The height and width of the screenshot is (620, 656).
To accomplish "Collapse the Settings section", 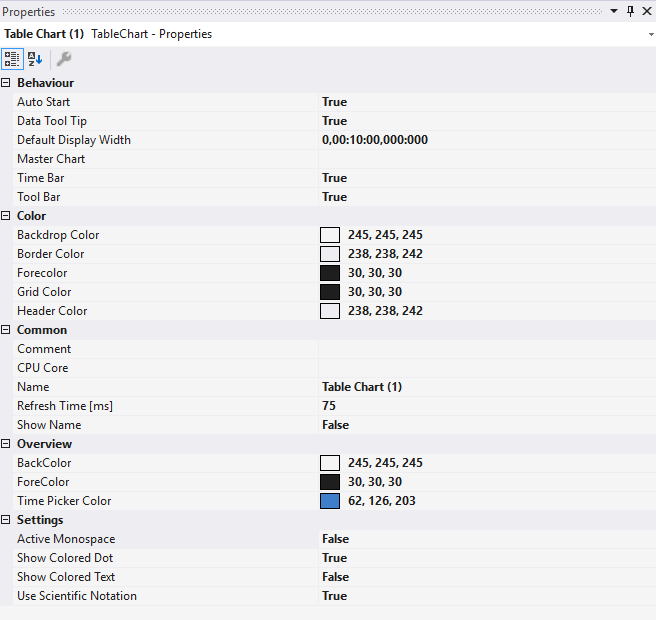I will click(x=7, y=520).
